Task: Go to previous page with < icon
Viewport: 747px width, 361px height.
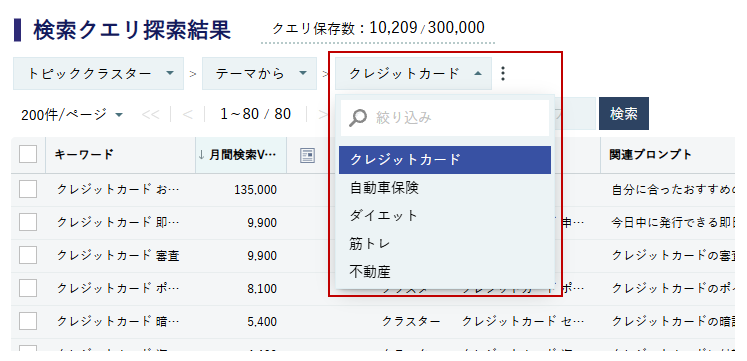Action: pos(187,114)
